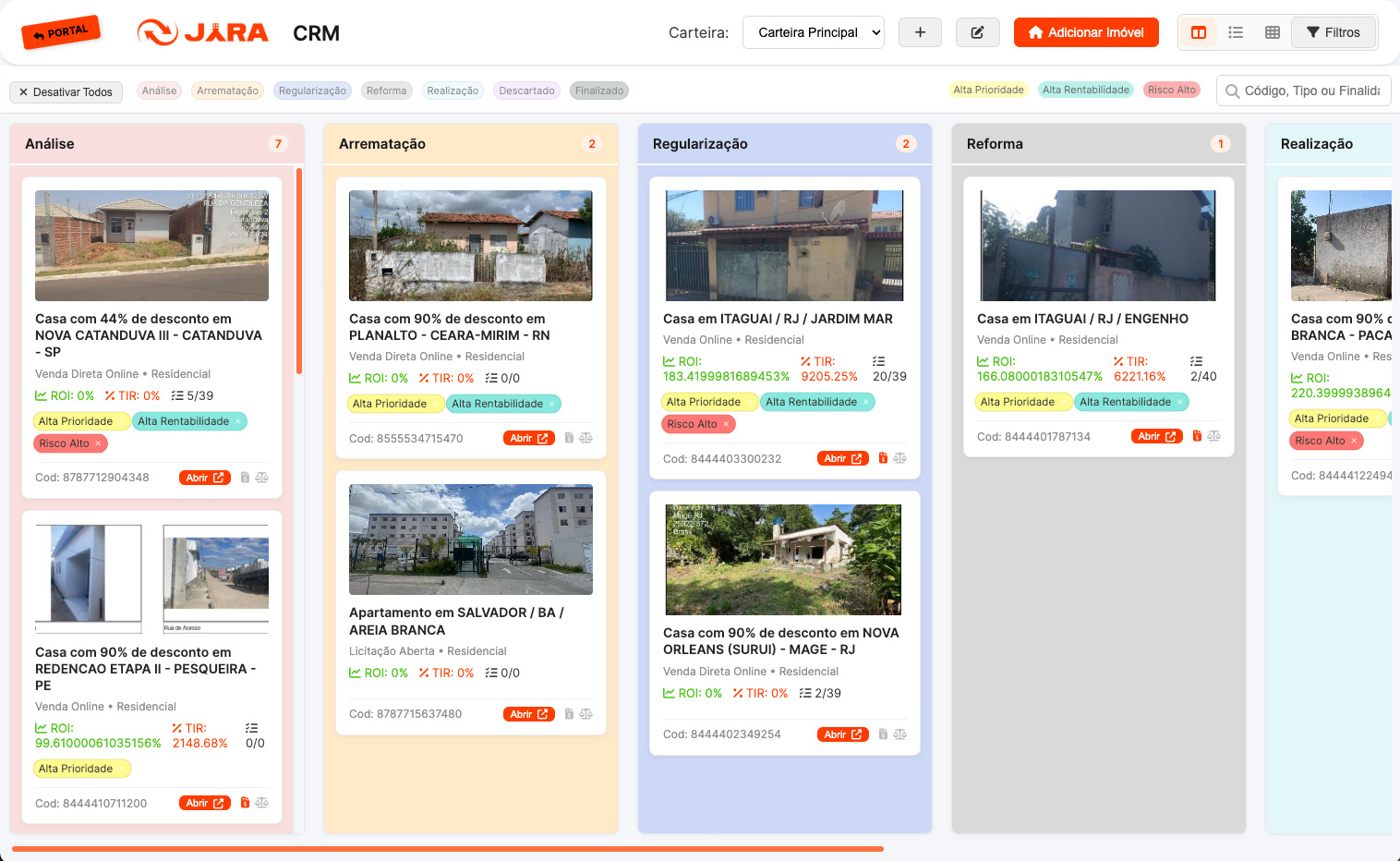Click the plus button to create a carteira
The image size is (1400, 861).
click(x=920, y=32)
